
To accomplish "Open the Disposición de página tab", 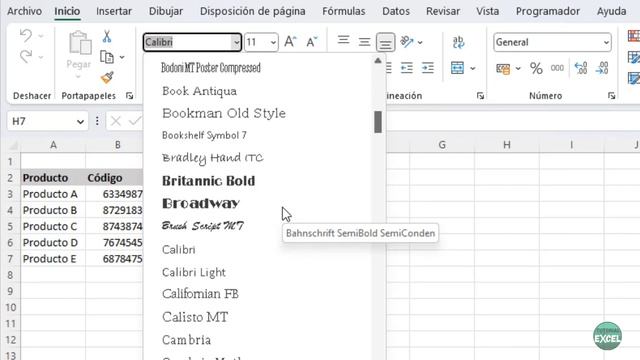I will (253, 11).
